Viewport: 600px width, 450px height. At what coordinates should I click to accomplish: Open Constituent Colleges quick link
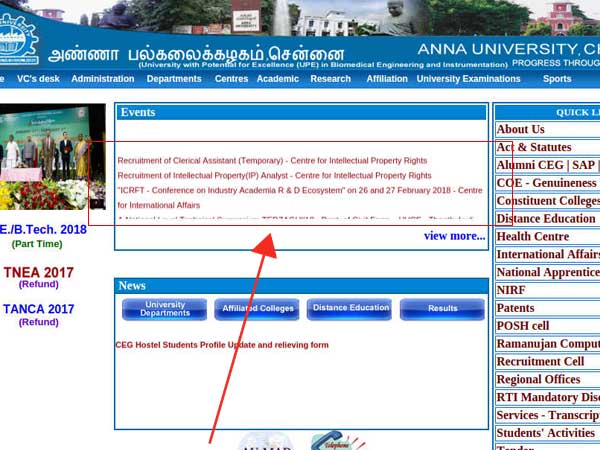click(547, 201)
